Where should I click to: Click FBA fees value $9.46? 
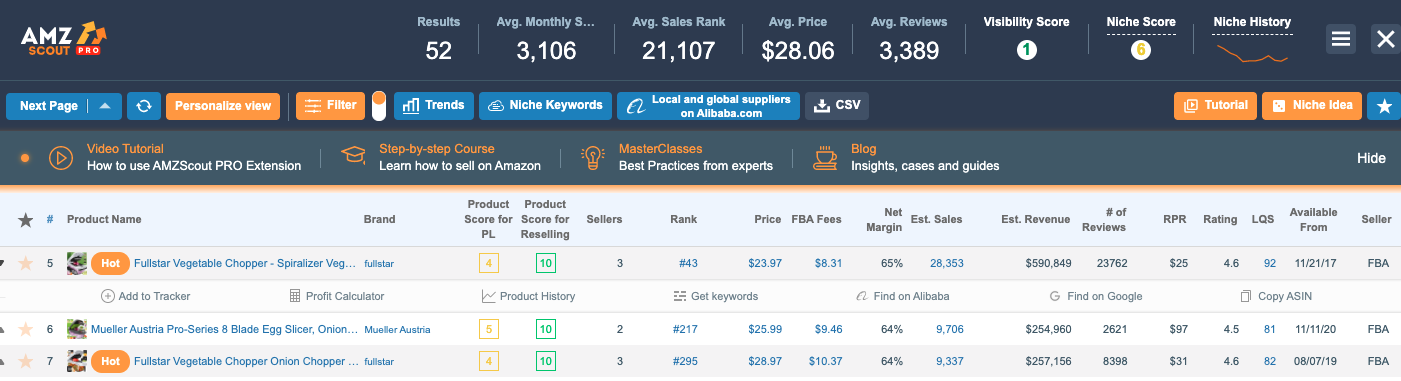(828, 328)
